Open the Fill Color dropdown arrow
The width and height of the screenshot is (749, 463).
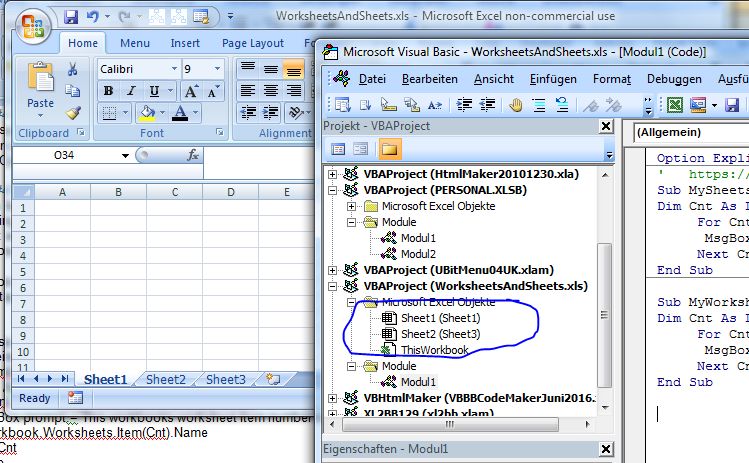(x=162, y=113)
